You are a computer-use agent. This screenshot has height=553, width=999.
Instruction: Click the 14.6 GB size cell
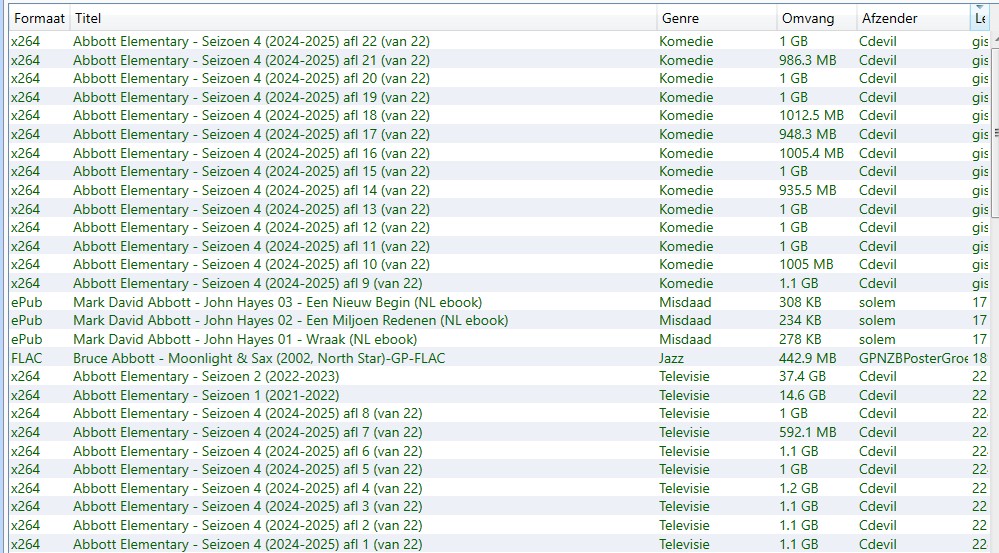[802, 395]
